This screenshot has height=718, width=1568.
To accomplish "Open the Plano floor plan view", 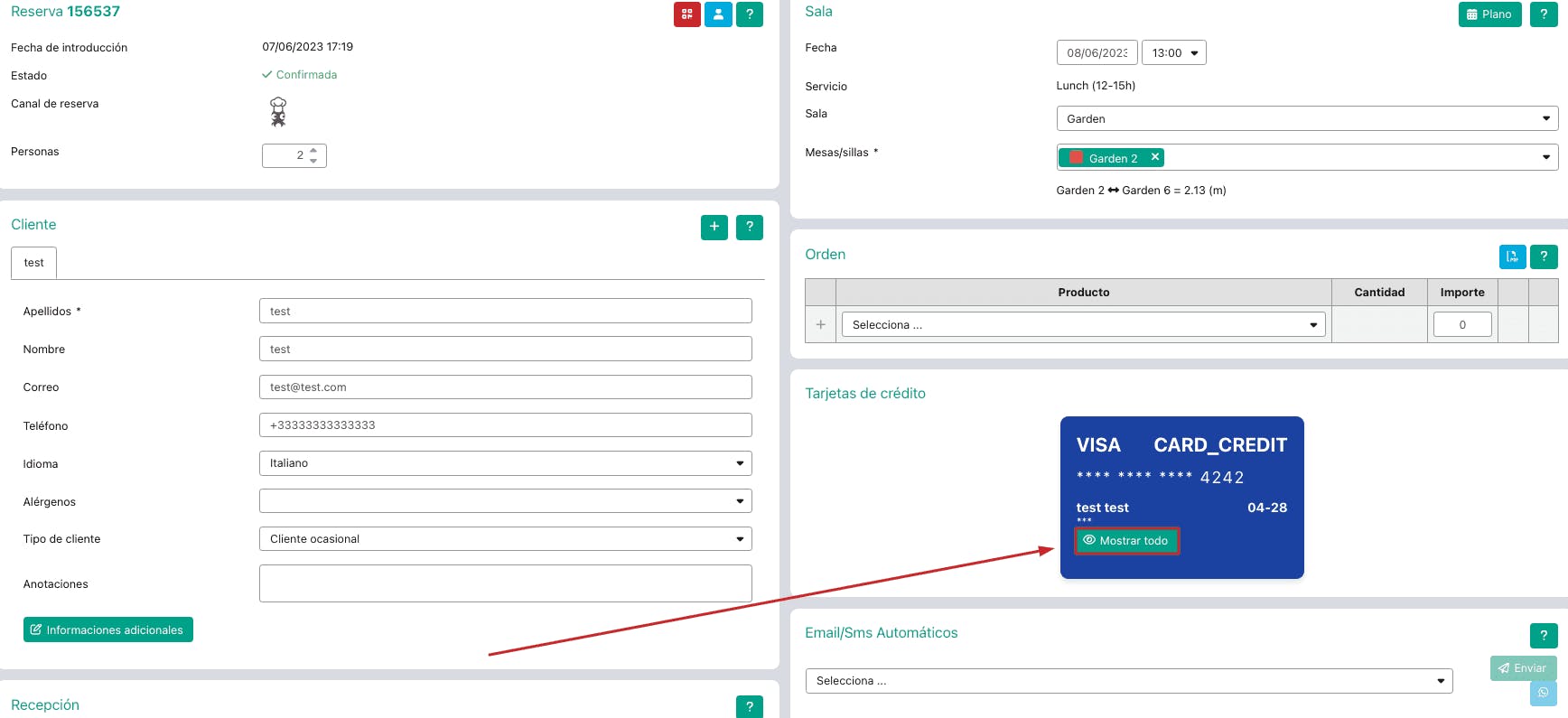I will click(x=1489, y=14).
